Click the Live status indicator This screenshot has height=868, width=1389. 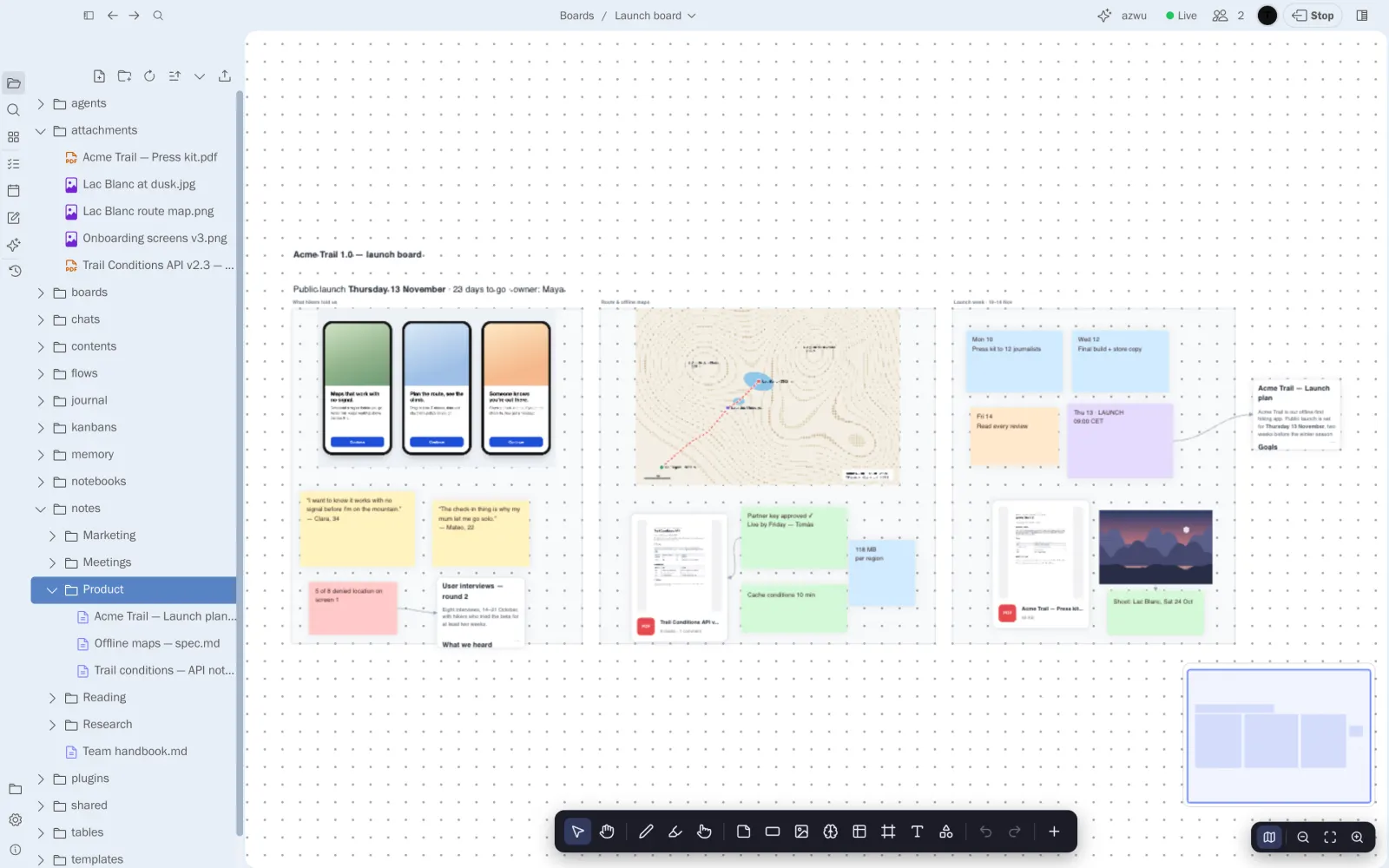pyautogui.click(x=1181, y=16)
